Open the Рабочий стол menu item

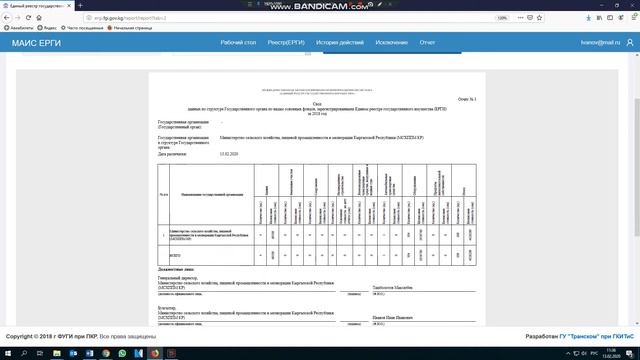[x=238, y=42]
